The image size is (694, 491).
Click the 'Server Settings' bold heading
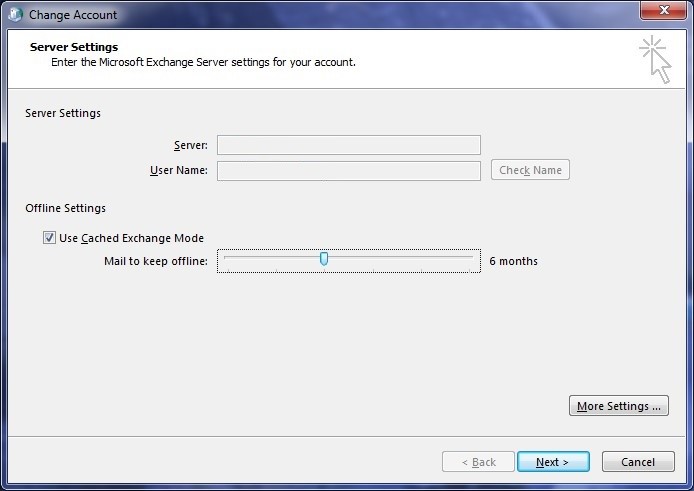74,47
